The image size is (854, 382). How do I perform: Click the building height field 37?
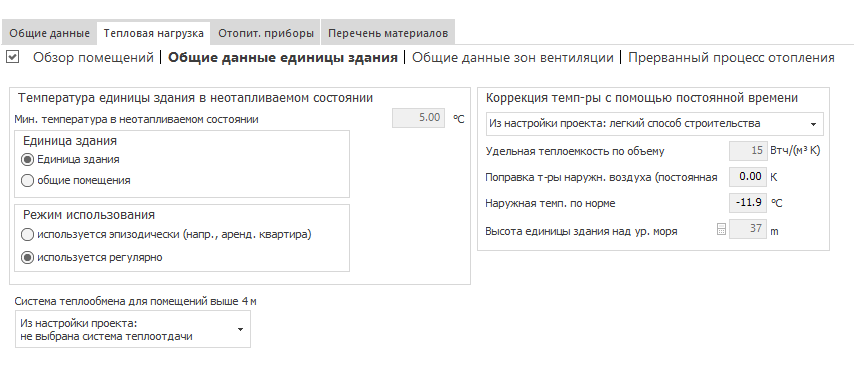click(748, 229)
